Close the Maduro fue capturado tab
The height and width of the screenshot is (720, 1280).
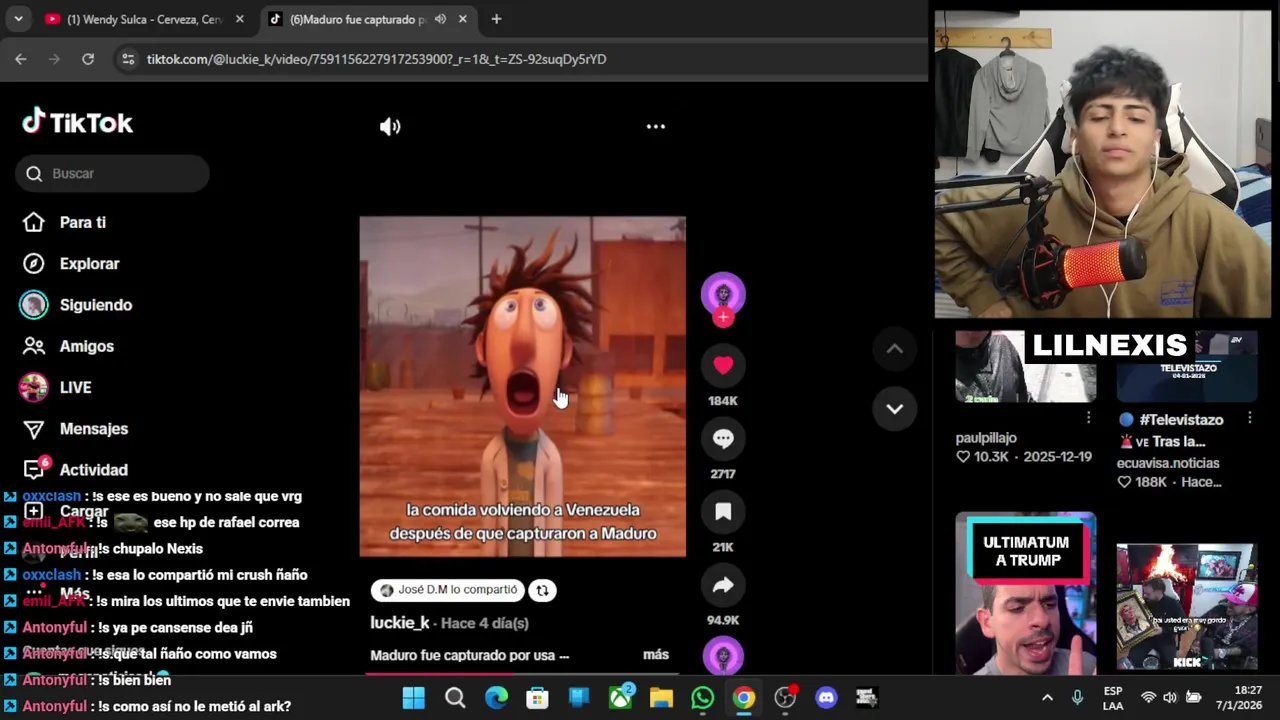462,19
